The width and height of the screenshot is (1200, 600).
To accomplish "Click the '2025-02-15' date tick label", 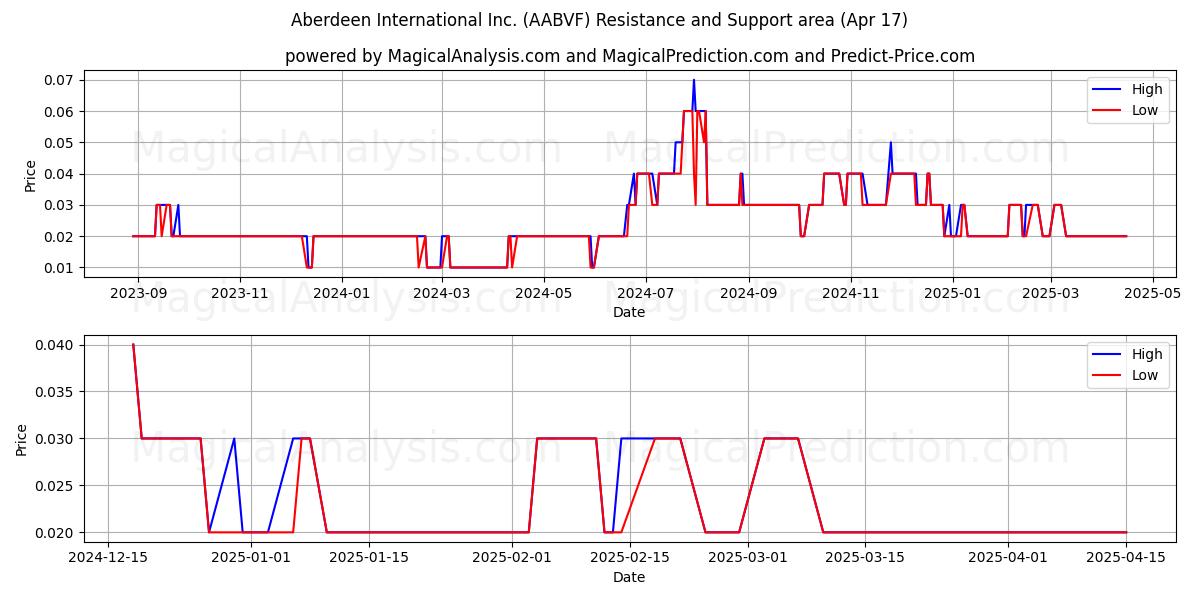I will pyautogui.click(x=630, y=559).
